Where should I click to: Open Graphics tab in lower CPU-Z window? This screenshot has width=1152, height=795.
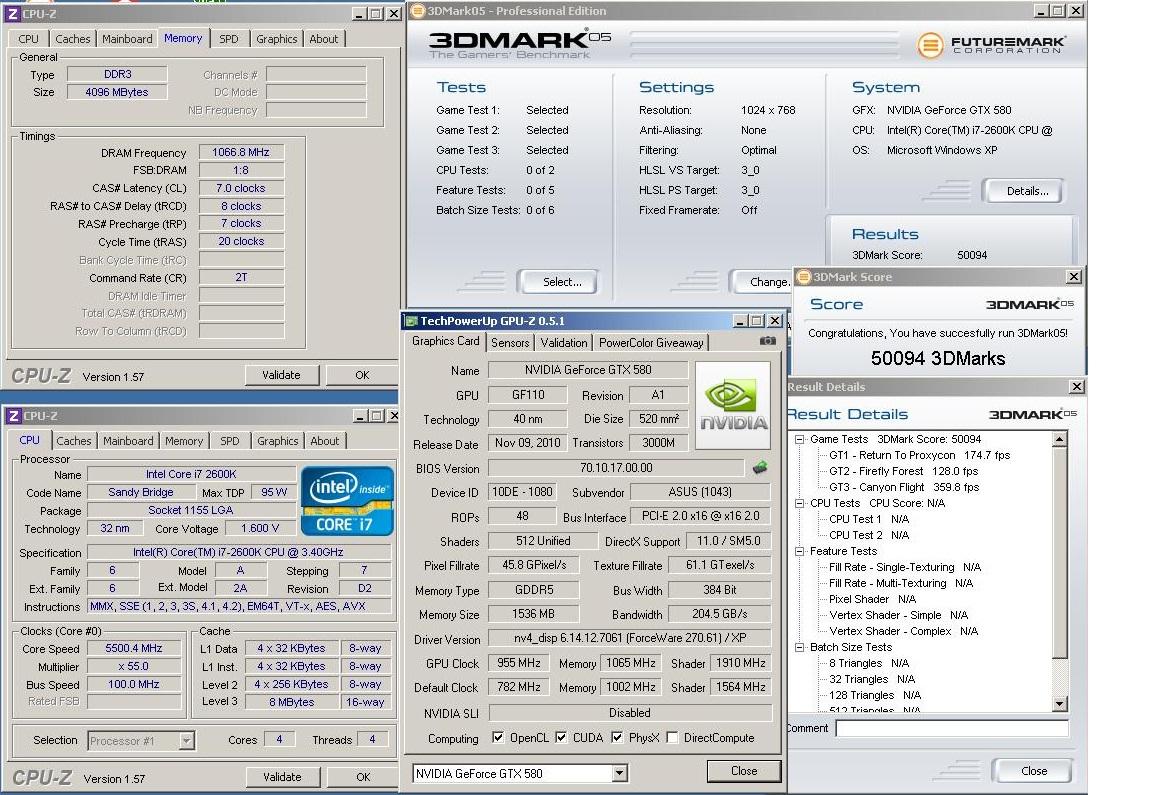278,441
